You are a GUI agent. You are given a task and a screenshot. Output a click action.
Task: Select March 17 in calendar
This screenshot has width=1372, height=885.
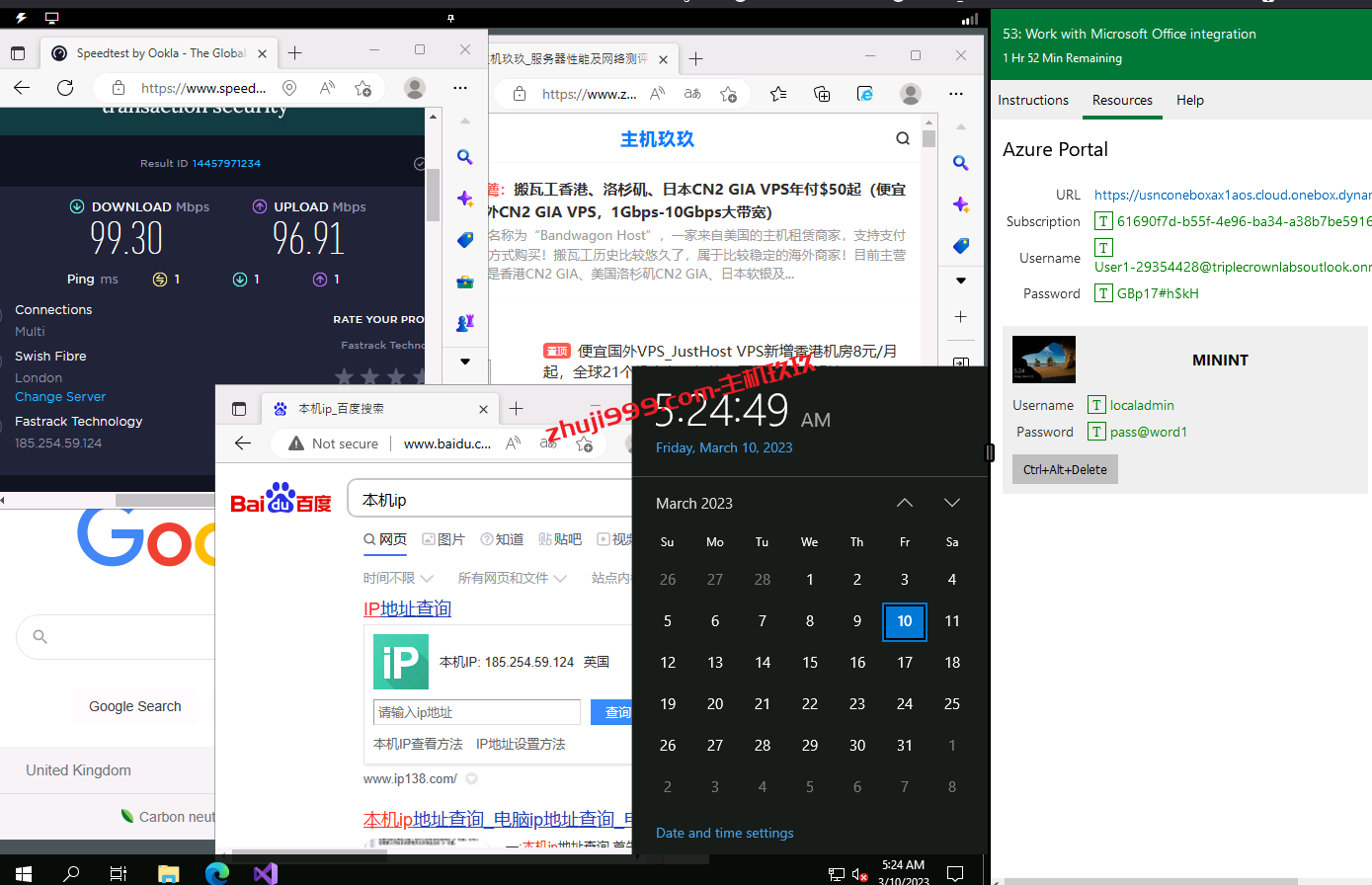(x=905, y=663)
